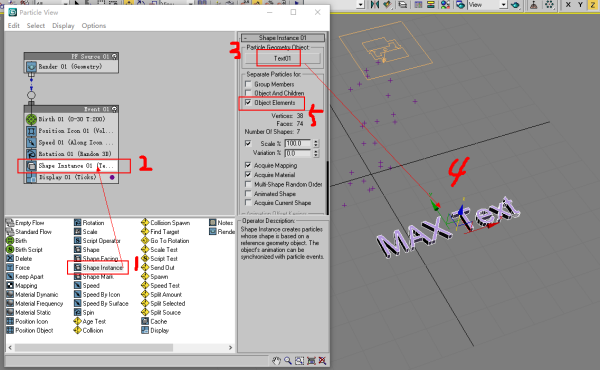
Task: Select the Display 01 operator
Action: pyautogui.click(x=71, y=177)
